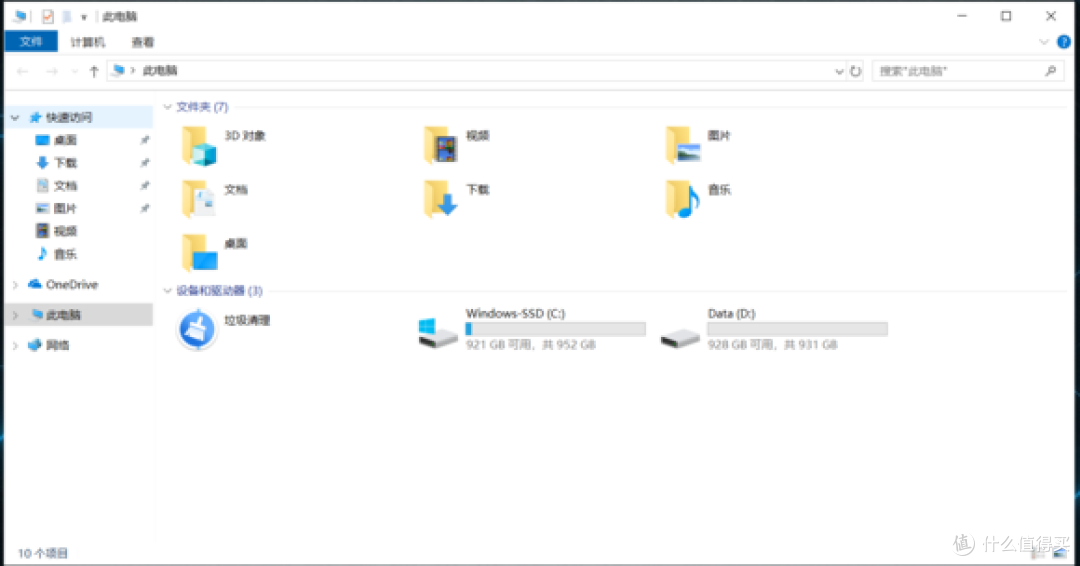Open the 查看 ribbon tab

coord(143,42)
